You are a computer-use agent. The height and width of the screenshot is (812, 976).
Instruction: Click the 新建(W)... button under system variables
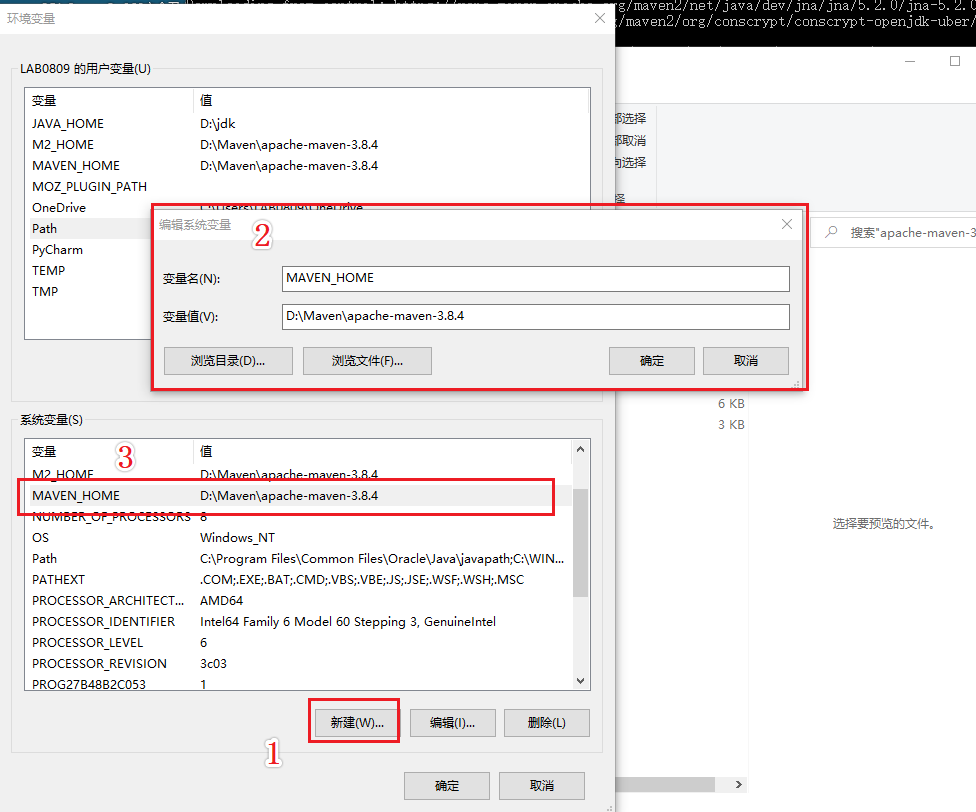point(357,722)
